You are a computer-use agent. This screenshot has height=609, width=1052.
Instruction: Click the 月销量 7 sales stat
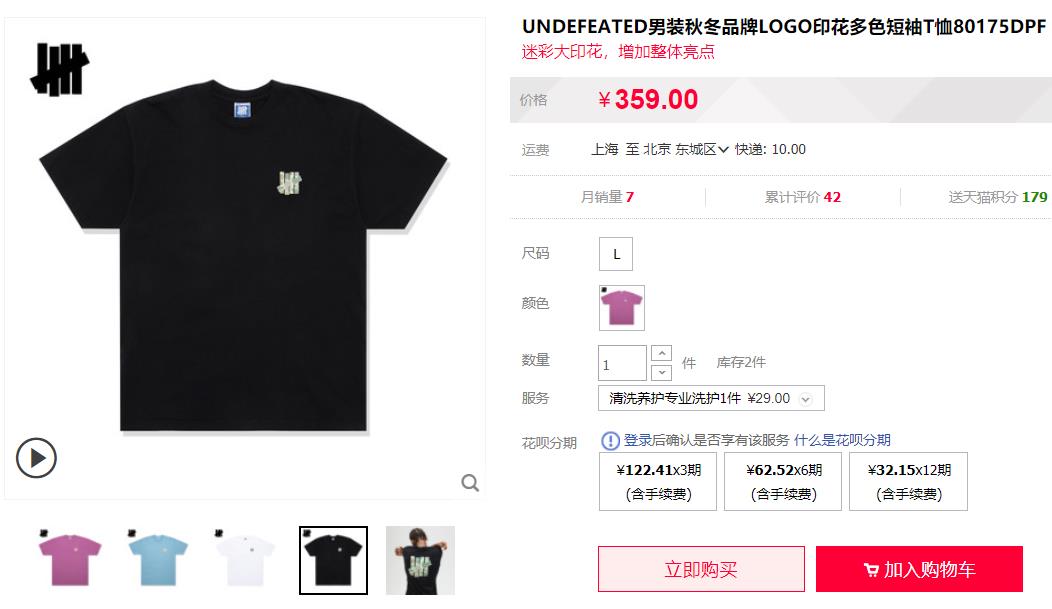607,197
